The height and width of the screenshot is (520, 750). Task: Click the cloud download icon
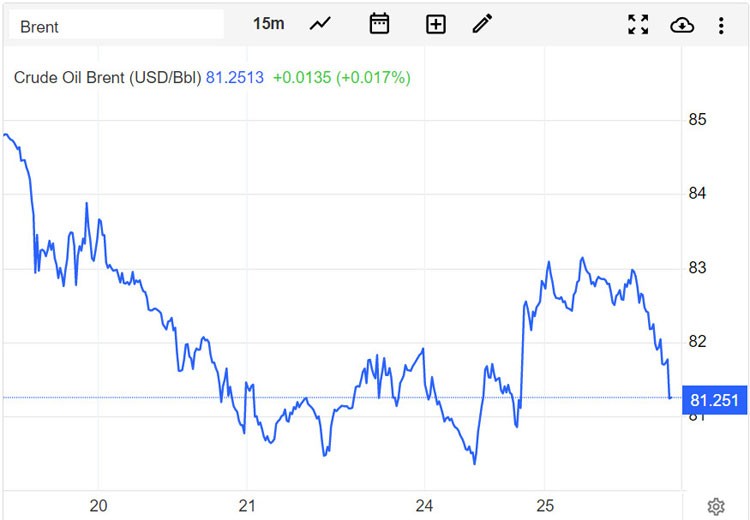point(682,25)
